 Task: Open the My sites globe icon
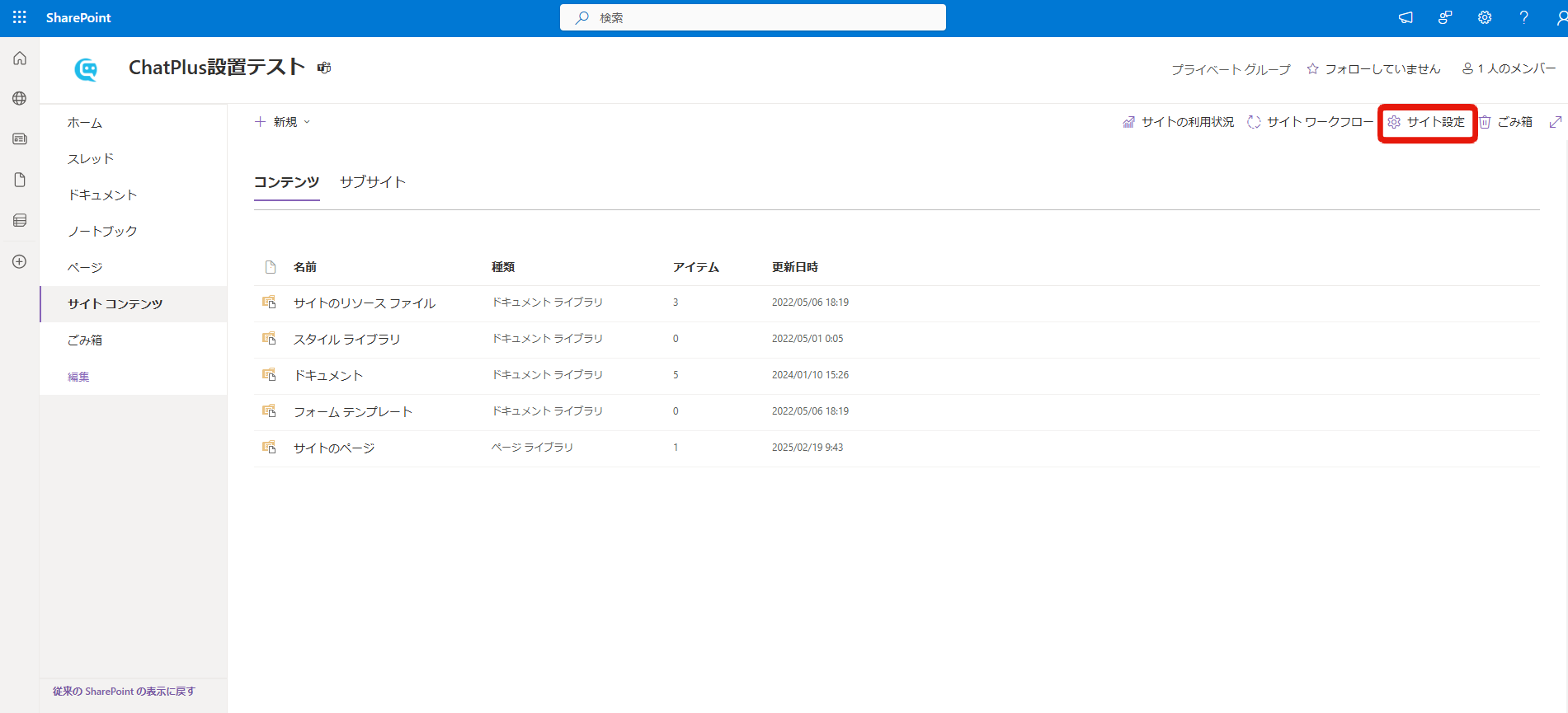(x=20, y=99)
